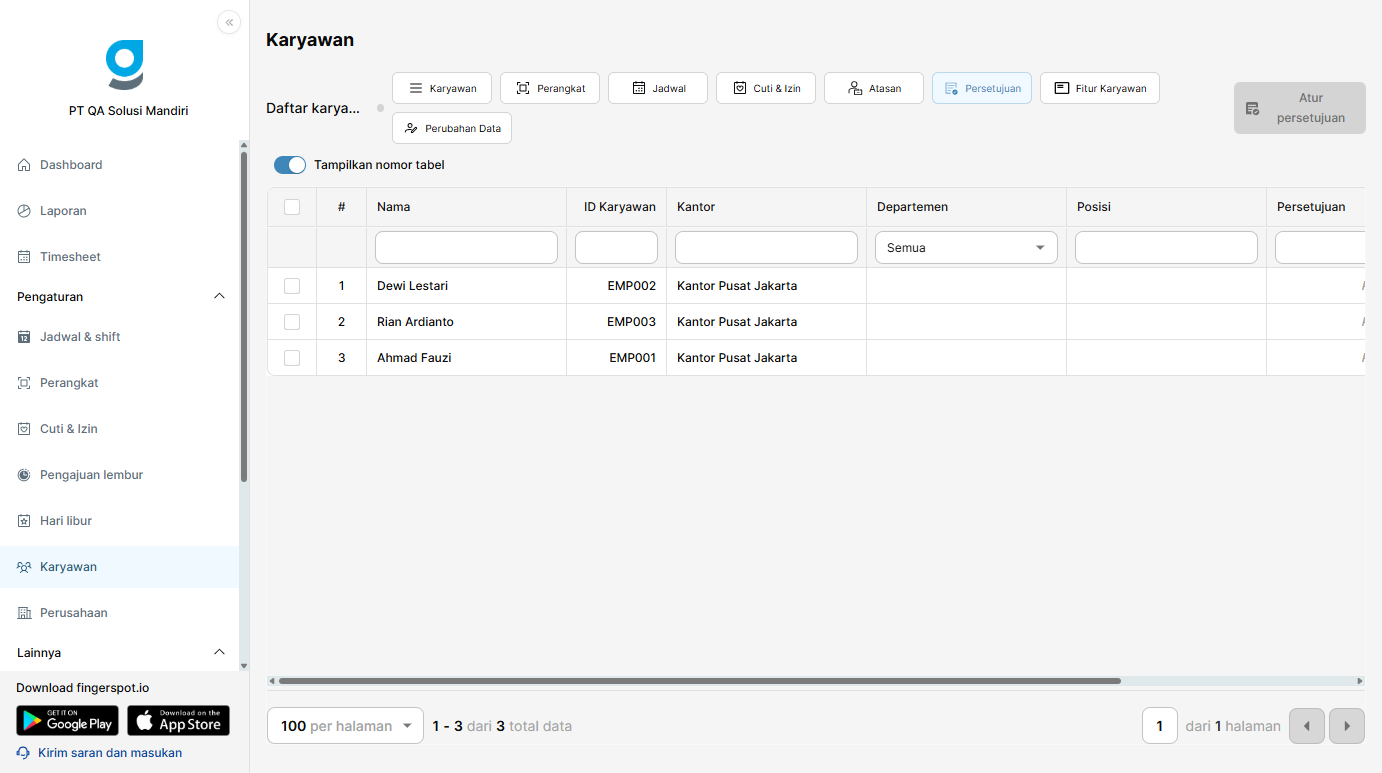Click the Hari libur star icon
The width and height of the screenshot is (1382, 773).
[x=24, y=521]
